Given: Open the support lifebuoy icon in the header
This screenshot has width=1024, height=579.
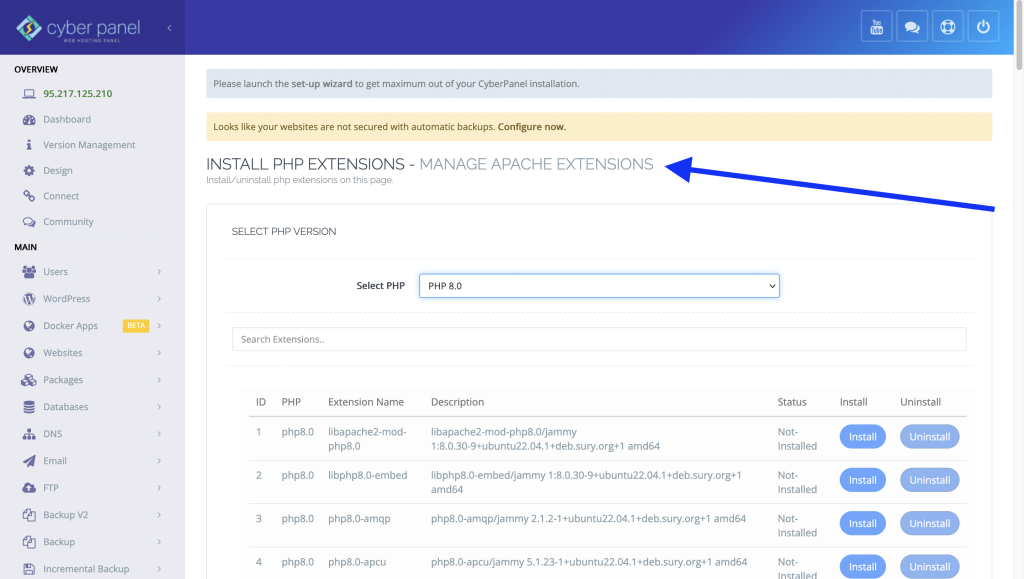Looking at the screenshot, I should click(x=948, y=27).
